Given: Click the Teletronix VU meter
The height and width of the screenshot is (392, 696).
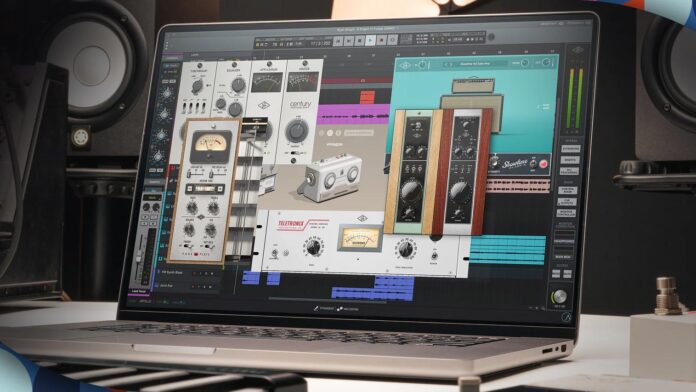Looking at the screenshot, I should point(360,239).
